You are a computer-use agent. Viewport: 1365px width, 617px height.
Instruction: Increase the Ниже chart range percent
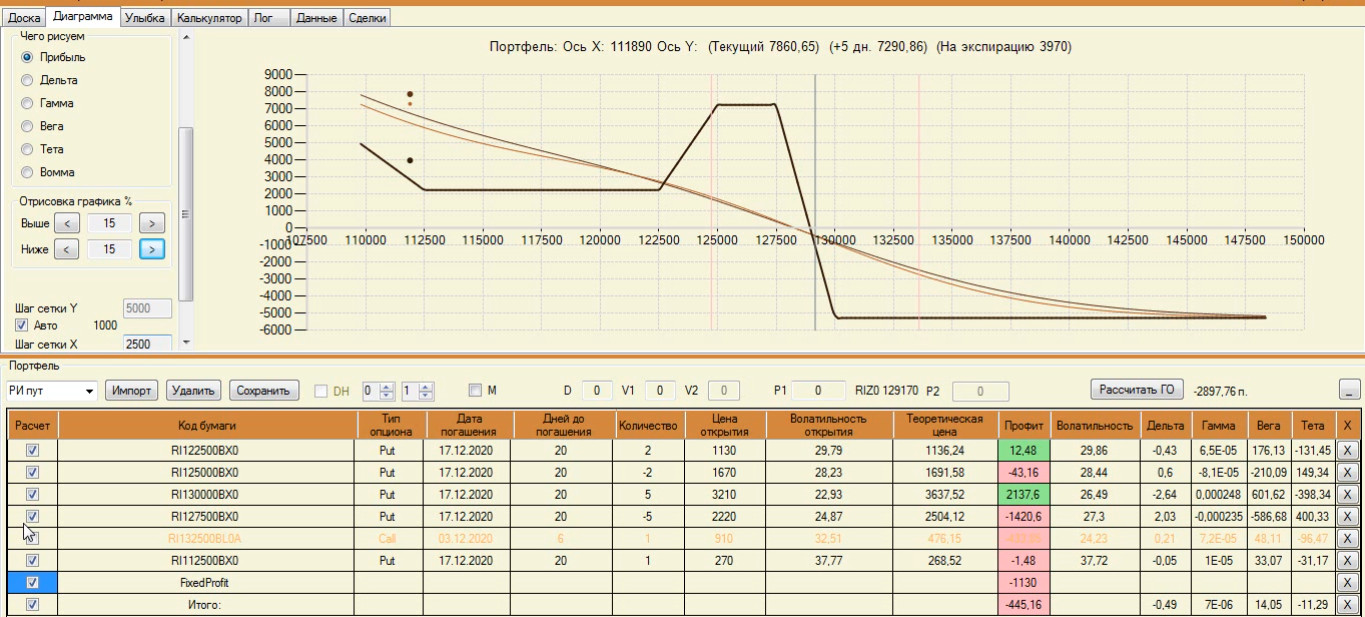tap(152, 249)
